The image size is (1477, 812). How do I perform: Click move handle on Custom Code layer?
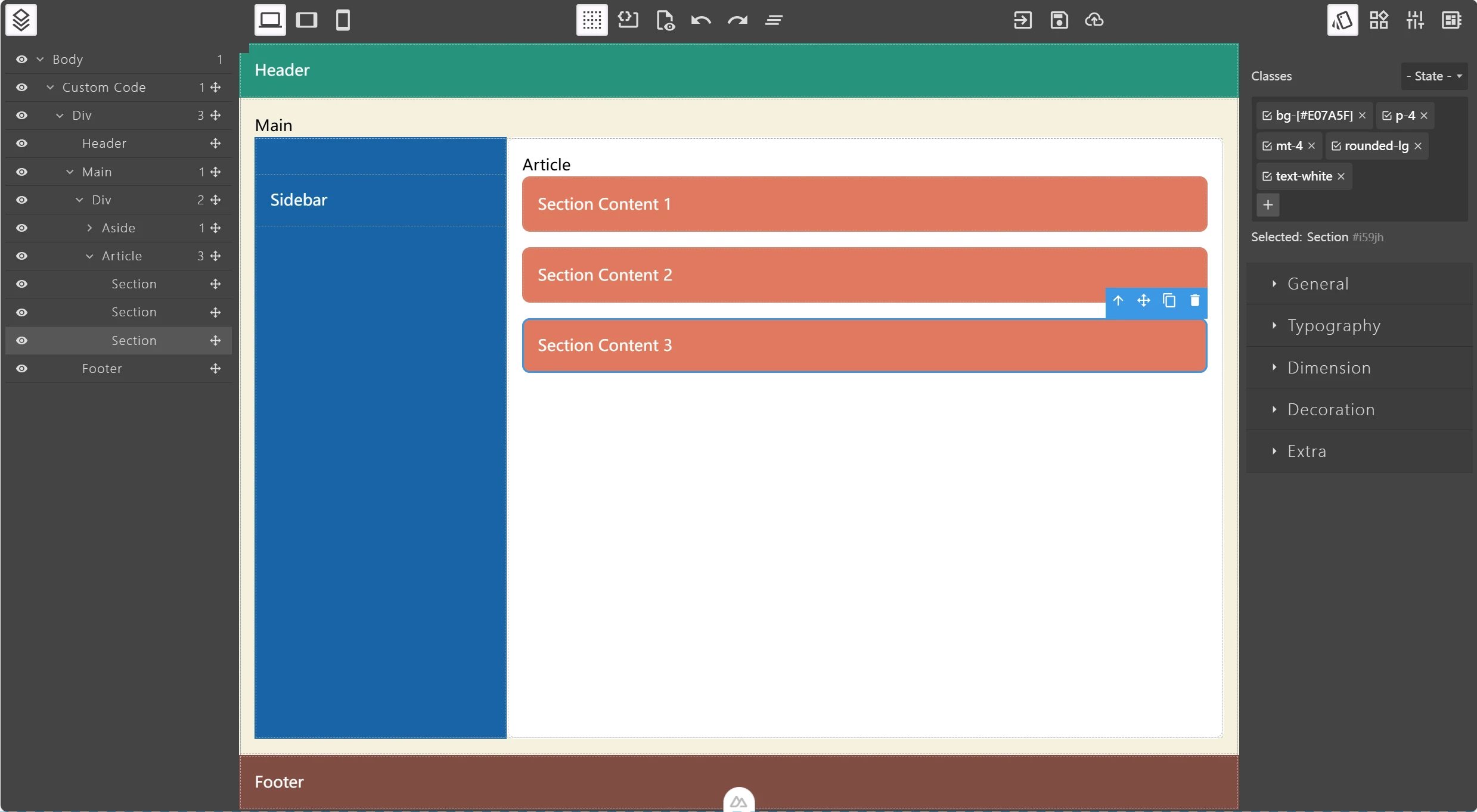pos(216,88)
